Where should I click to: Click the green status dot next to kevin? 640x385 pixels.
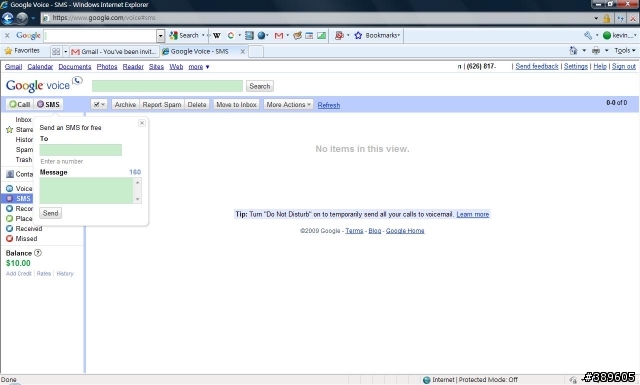pyautogui.click(x=607, y=36)
